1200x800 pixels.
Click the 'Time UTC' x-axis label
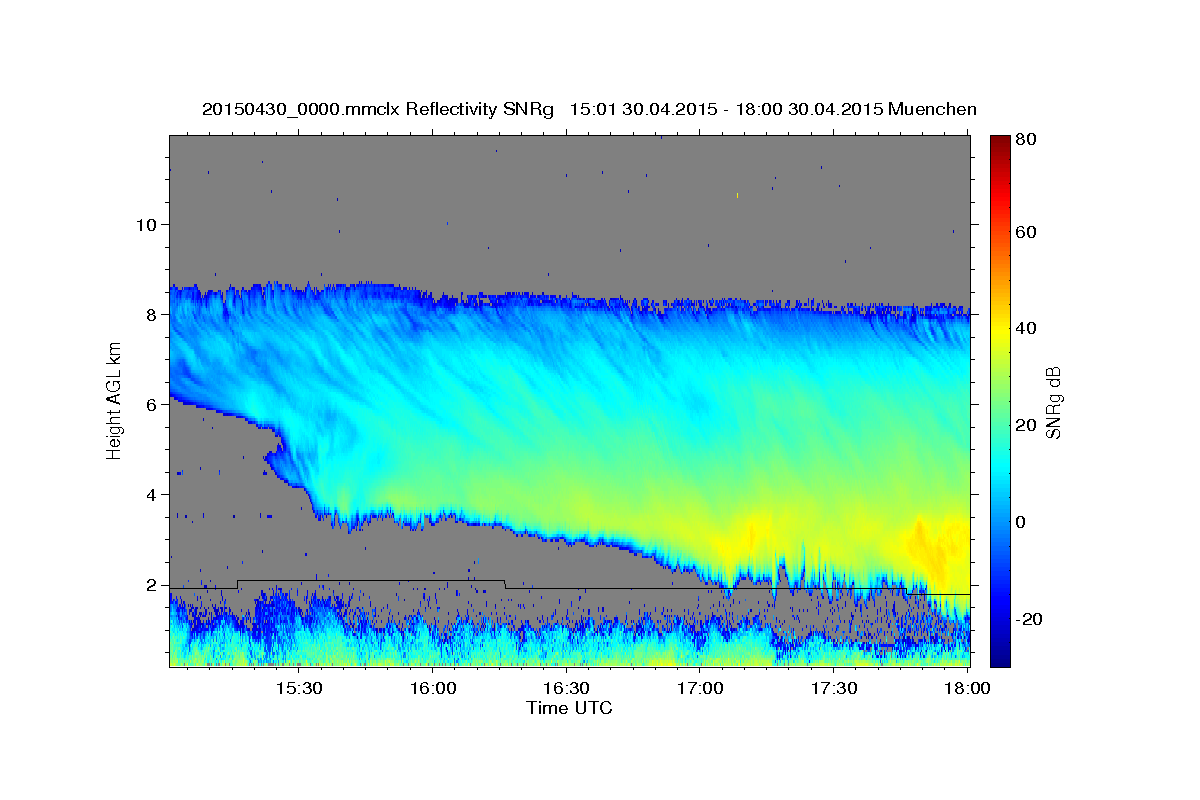569,708
